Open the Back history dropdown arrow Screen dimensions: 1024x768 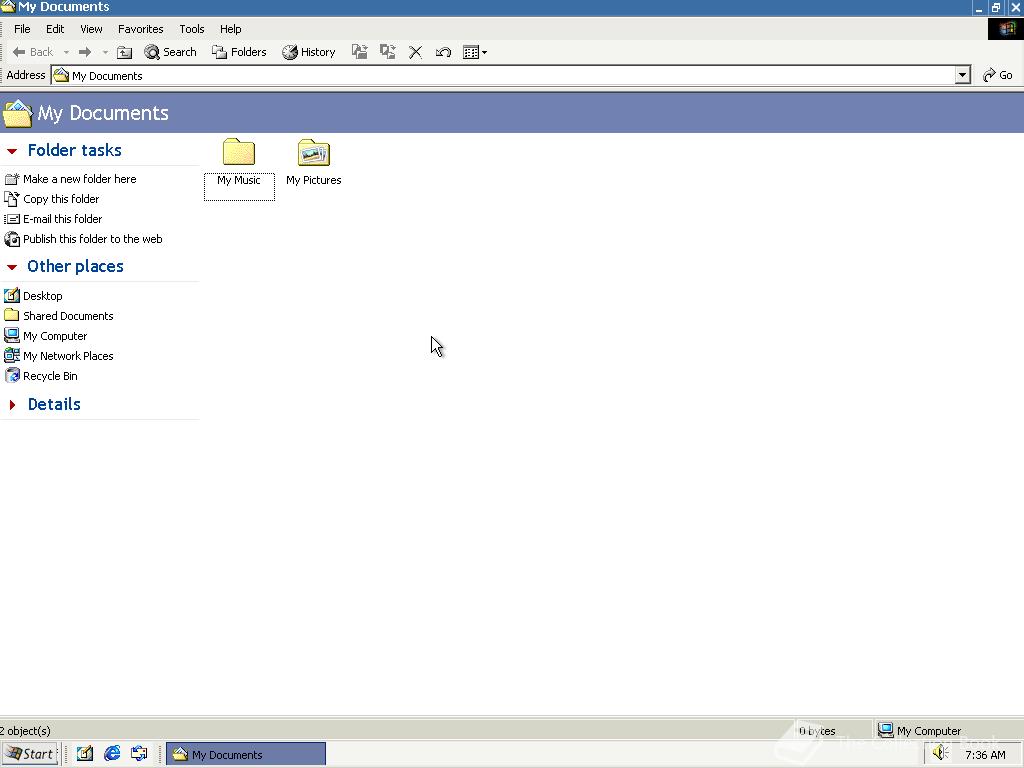tap(66, 52)
